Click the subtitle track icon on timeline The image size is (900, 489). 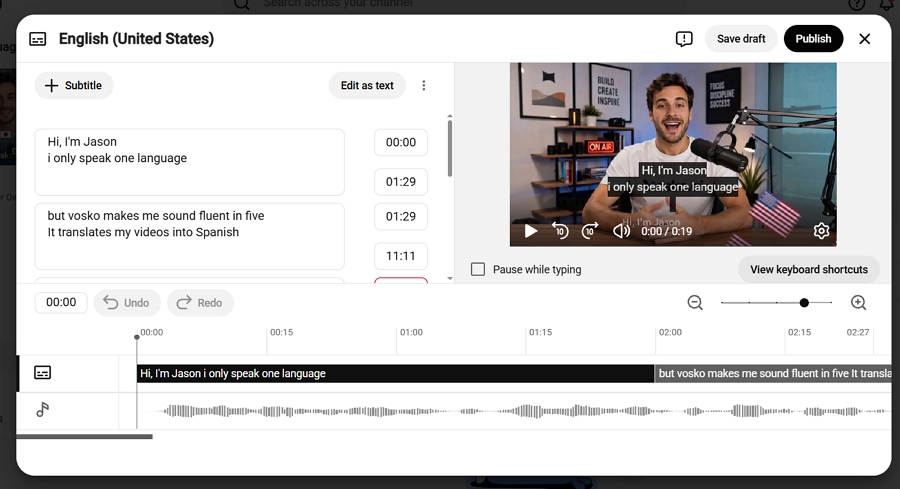coord(42,373)
